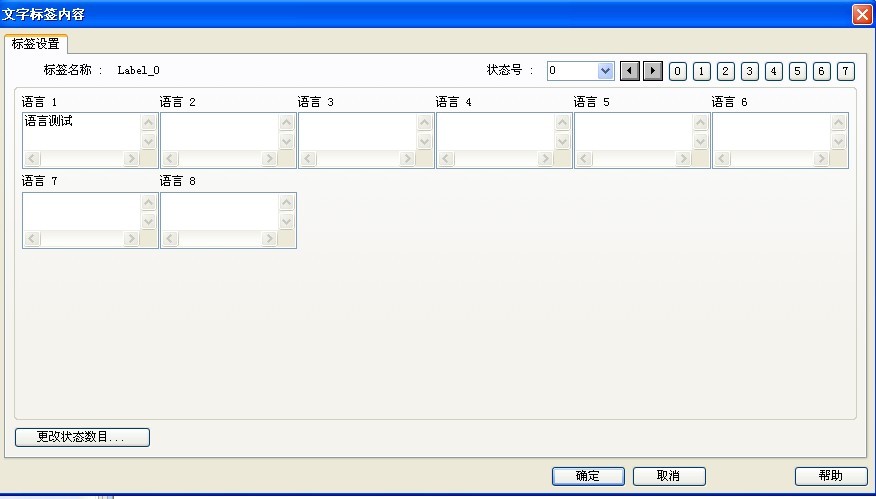876x499 pixels.
Task: Open the 状态号 dropdown list
Action: click(605, 71)
